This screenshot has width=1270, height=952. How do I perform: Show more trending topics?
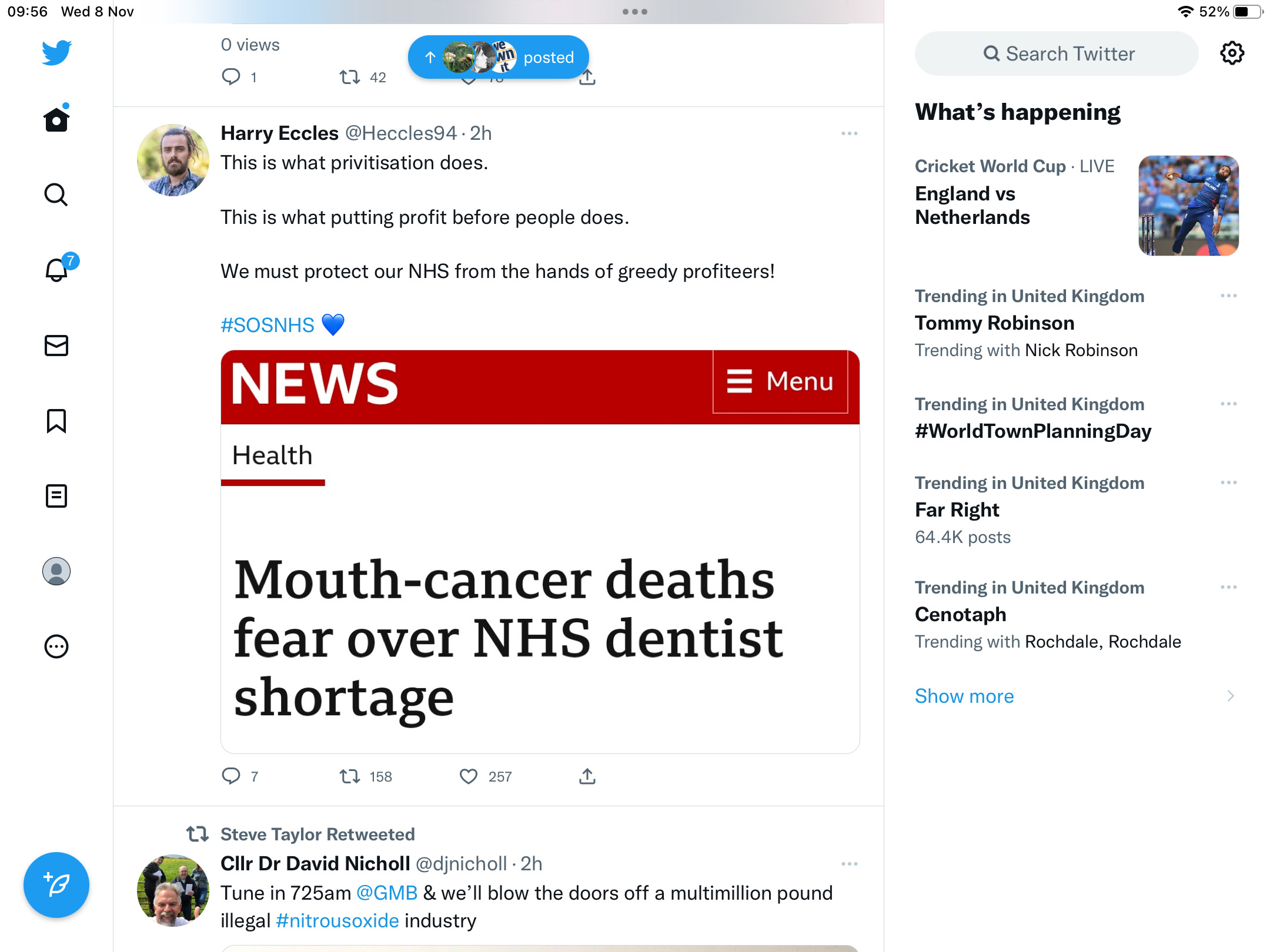pyautogui.click(x=964, y=696)
